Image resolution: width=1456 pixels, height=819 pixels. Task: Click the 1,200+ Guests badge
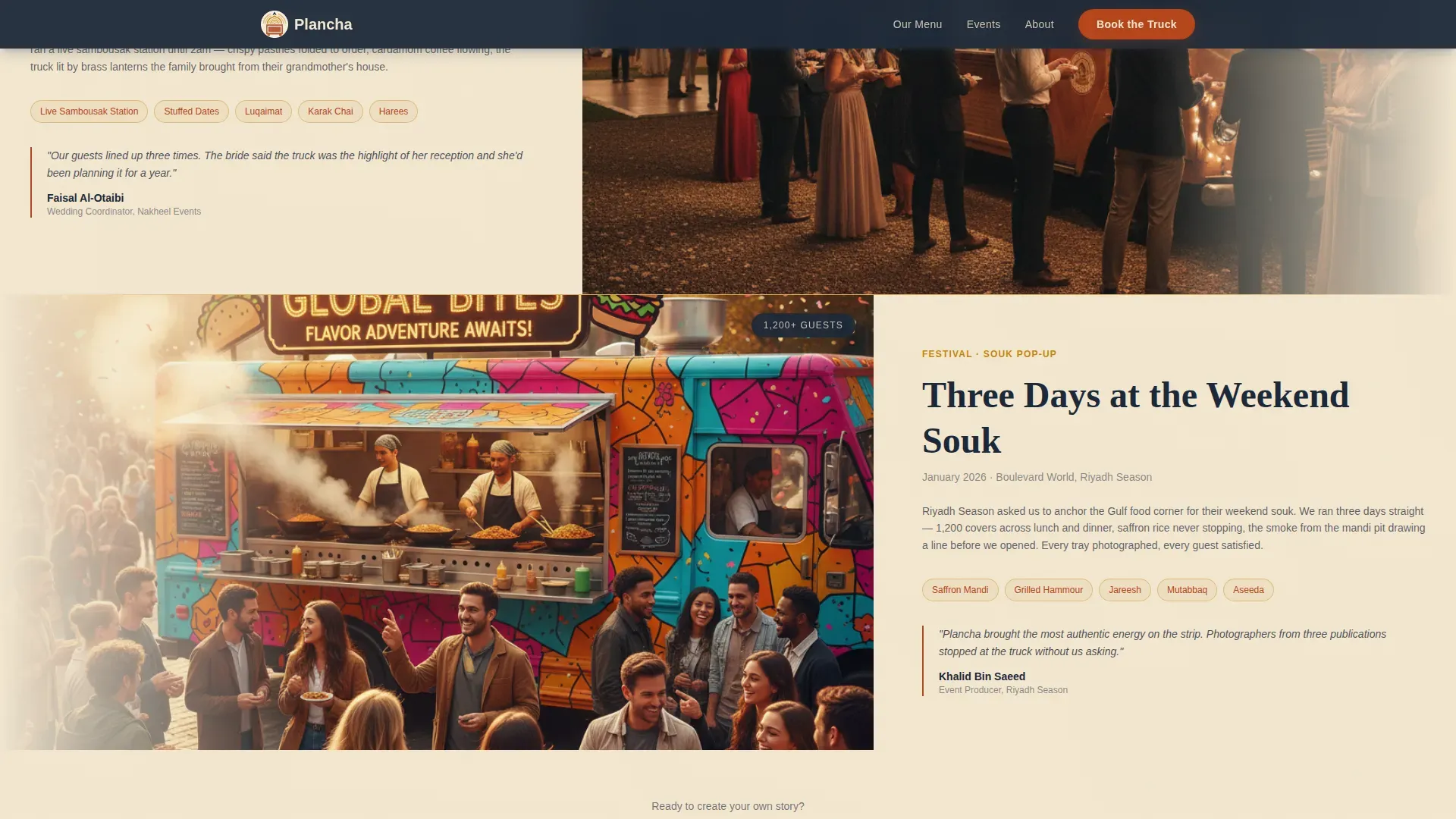pyautogui.click(x=802, y=325)
